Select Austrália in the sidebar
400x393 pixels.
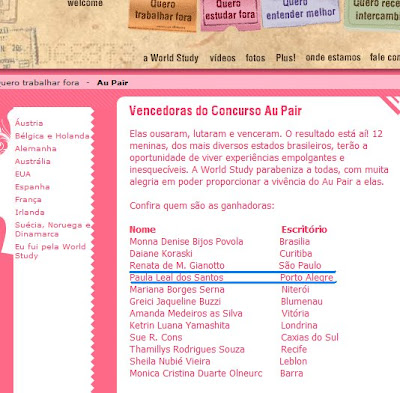(33, 161)
